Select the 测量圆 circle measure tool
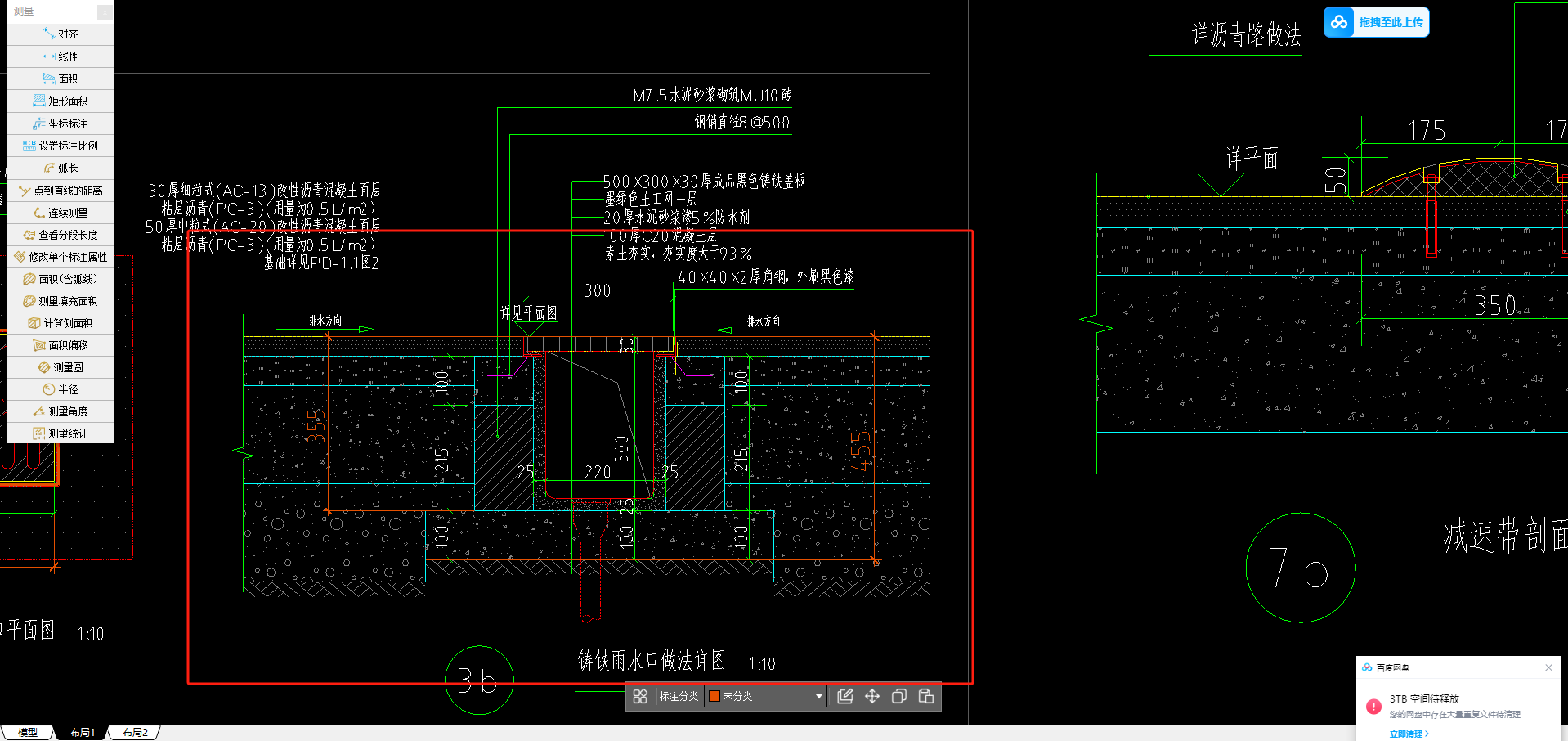 [x=60, y=367]
